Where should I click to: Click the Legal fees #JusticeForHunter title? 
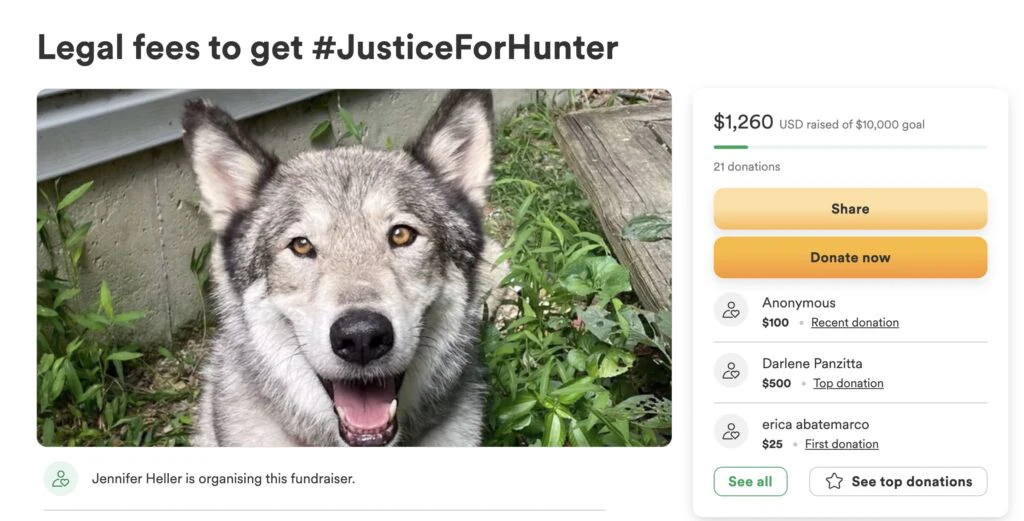click(328, 47)
